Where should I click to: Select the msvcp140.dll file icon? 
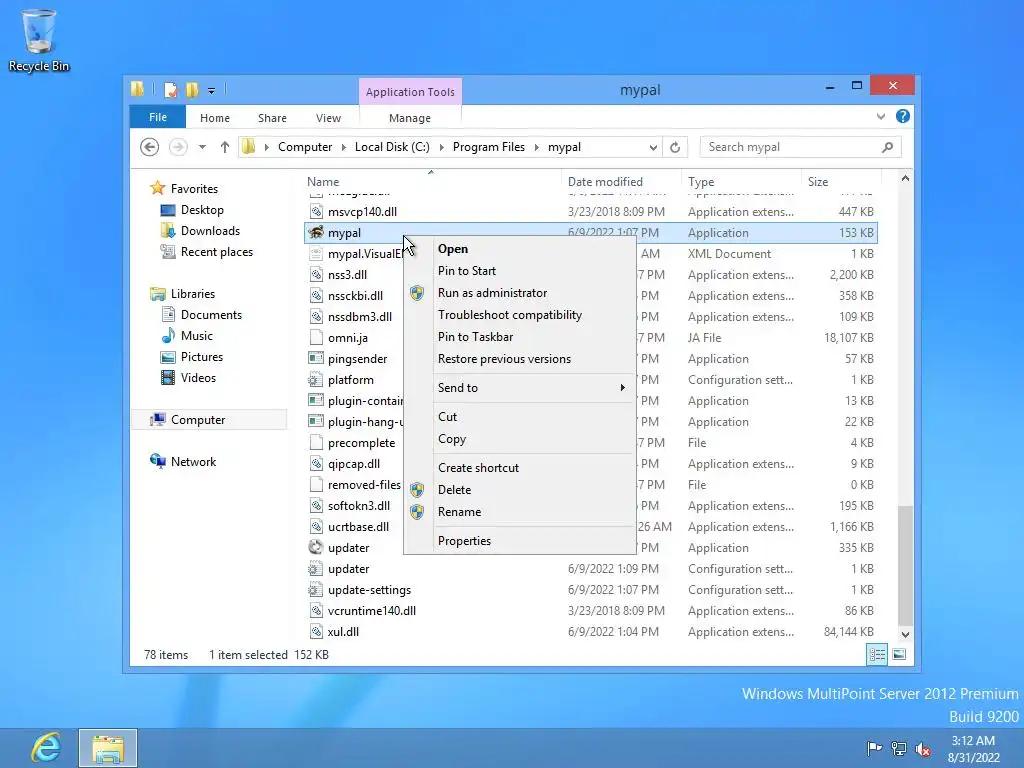click(x=316, y=212)
